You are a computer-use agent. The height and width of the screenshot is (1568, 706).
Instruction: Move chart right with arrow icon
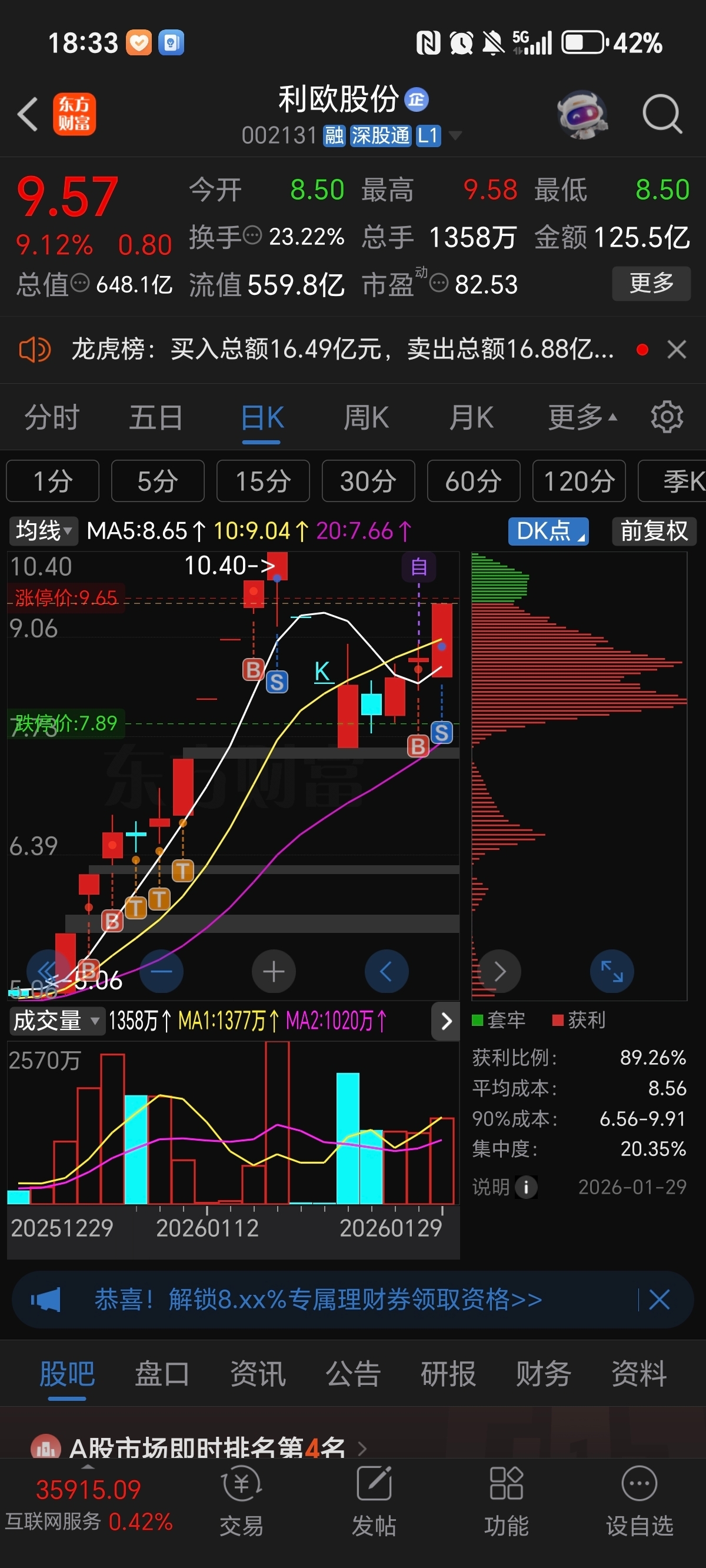click(x=499, y=971)
